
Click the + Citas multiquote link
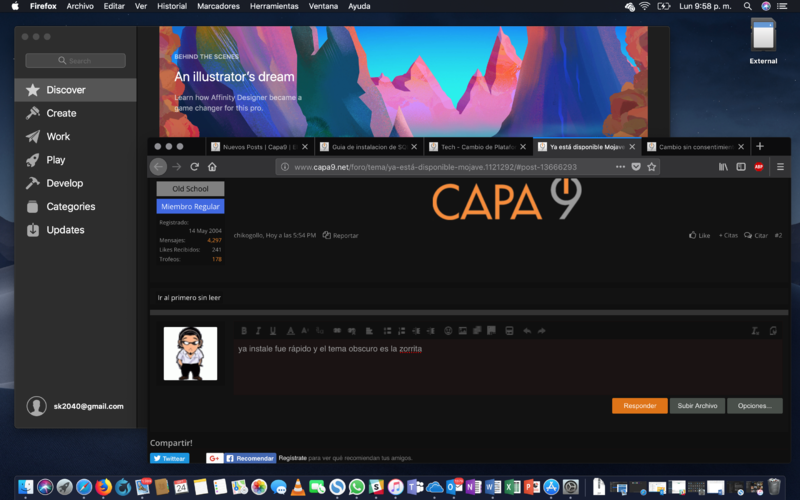pos(728,235)
